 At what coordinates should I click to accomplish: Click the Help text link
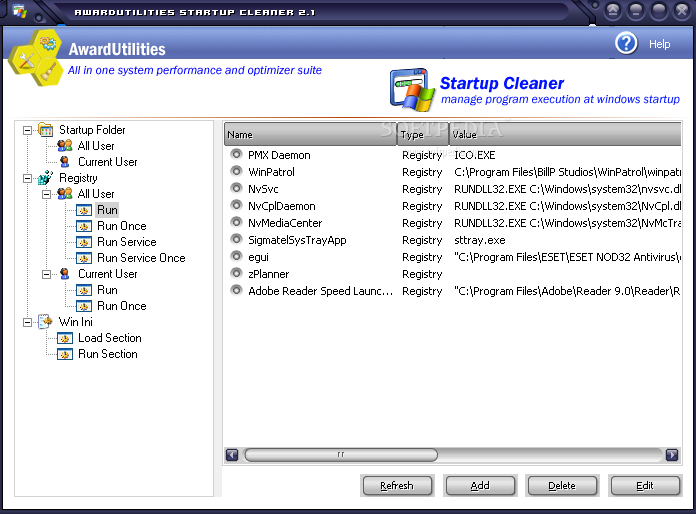tap(659, 44)
